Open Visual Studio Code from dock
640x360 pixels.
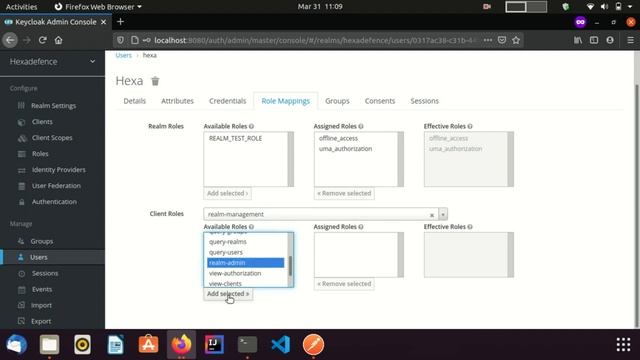pos(280,344)
